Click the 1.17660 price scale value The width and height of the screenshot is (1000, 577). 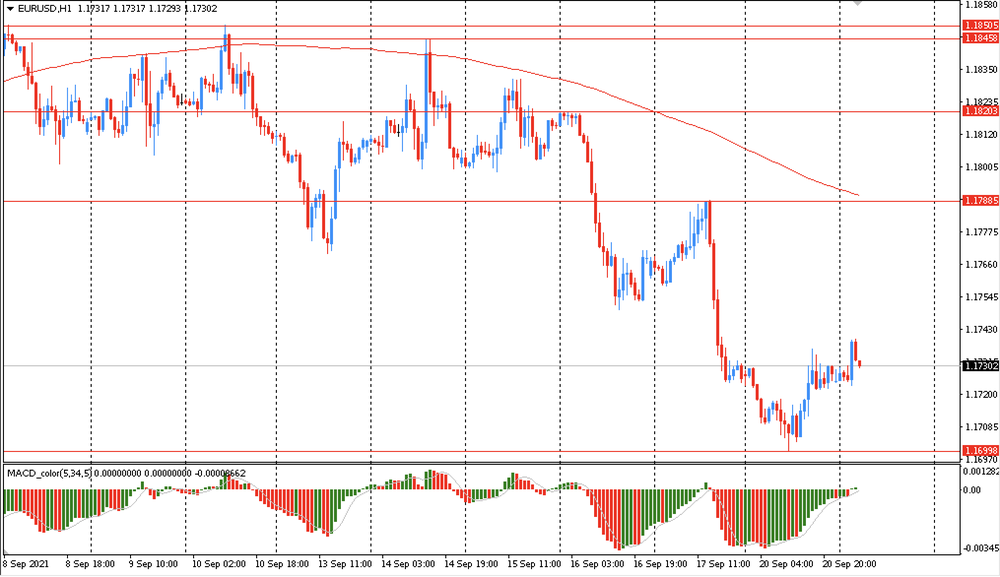[982, 265]
